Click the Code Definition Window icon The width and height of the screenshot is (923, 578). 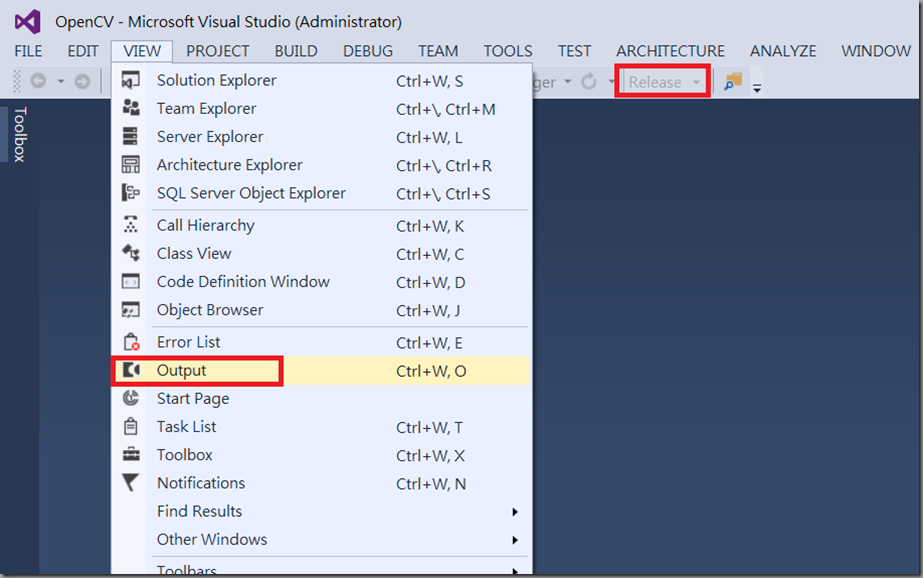[131, 281]
